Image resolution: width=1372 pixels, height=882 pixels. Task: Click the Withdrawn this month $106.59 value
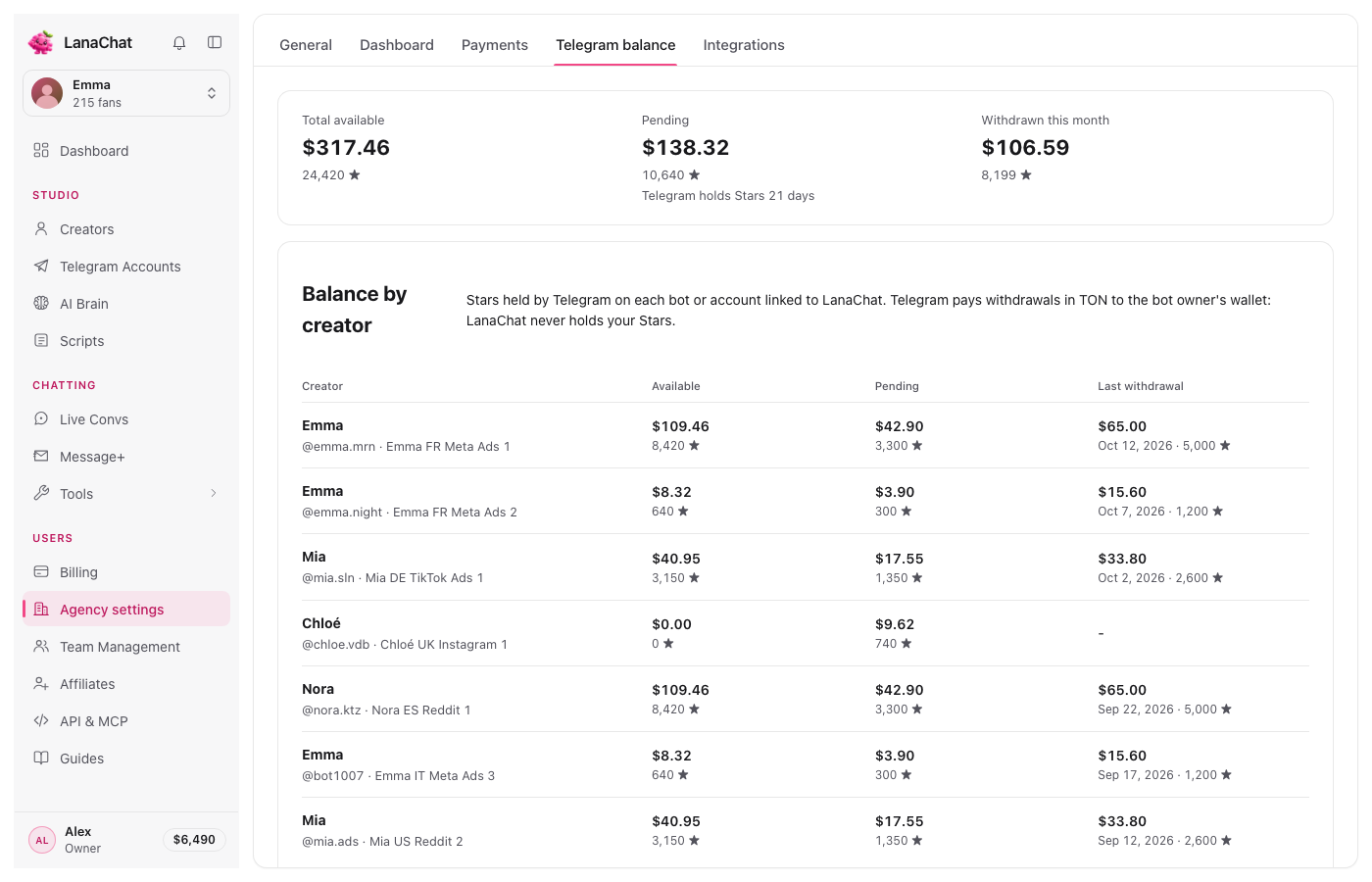[1025, 148]
